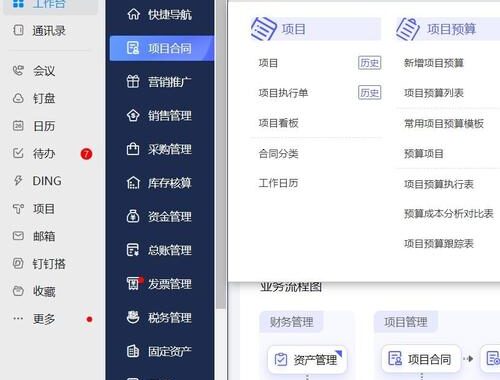
Task: Click the 项目合同 flowchart node
Action: 421,359
